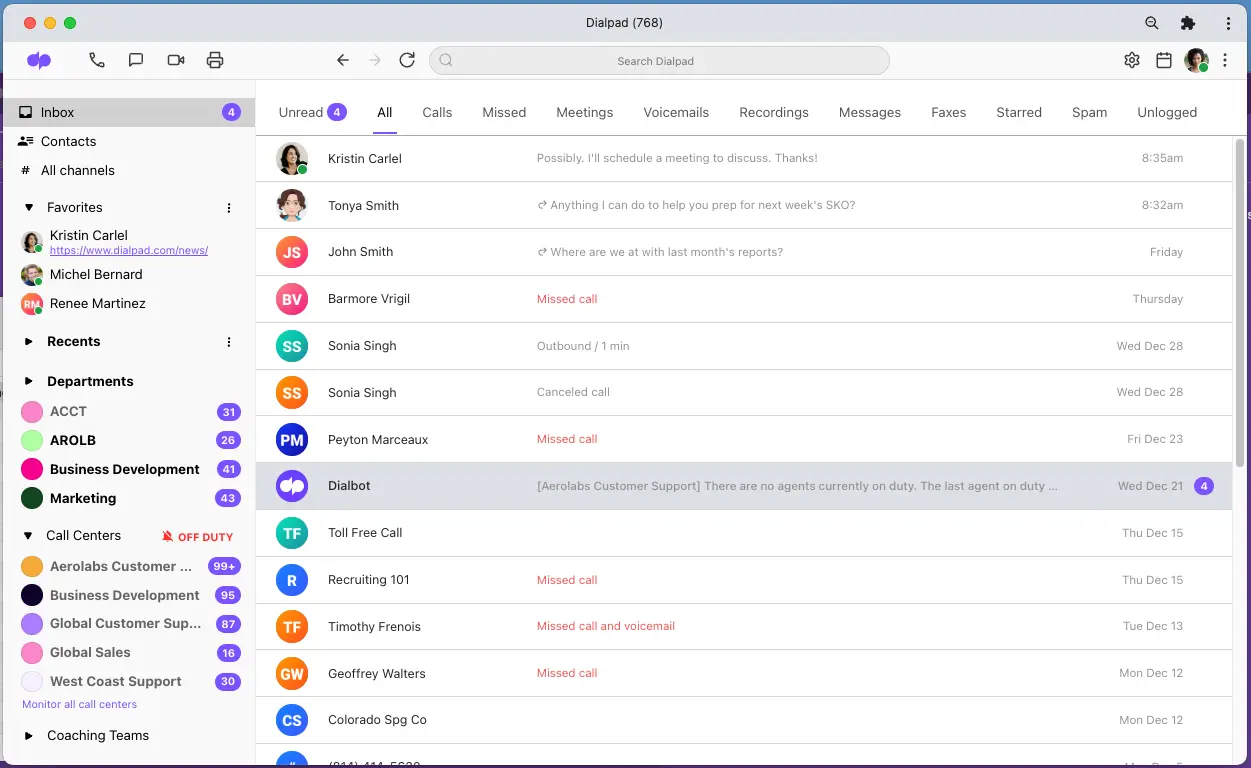Expand the Coaching Teams section

click(x=29, y=736)
